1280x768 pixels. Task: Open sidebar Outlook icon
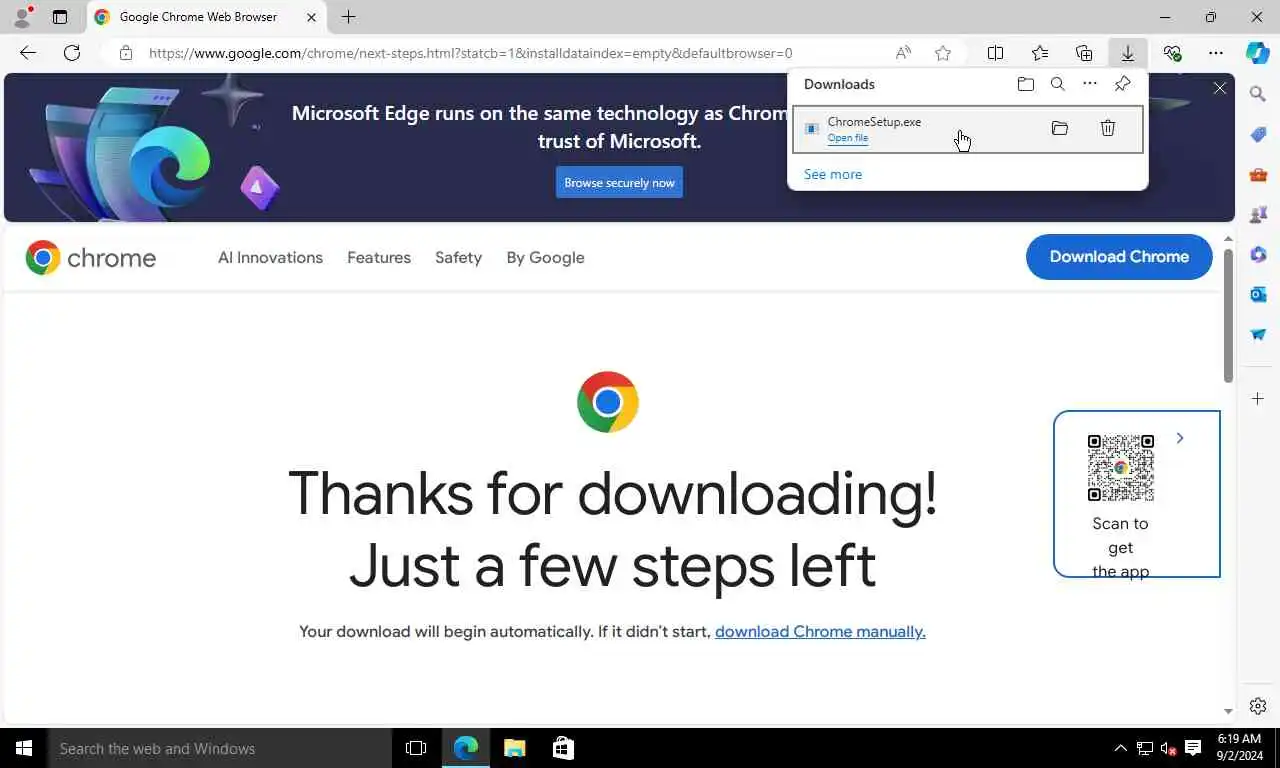[x=1258, y=294]
